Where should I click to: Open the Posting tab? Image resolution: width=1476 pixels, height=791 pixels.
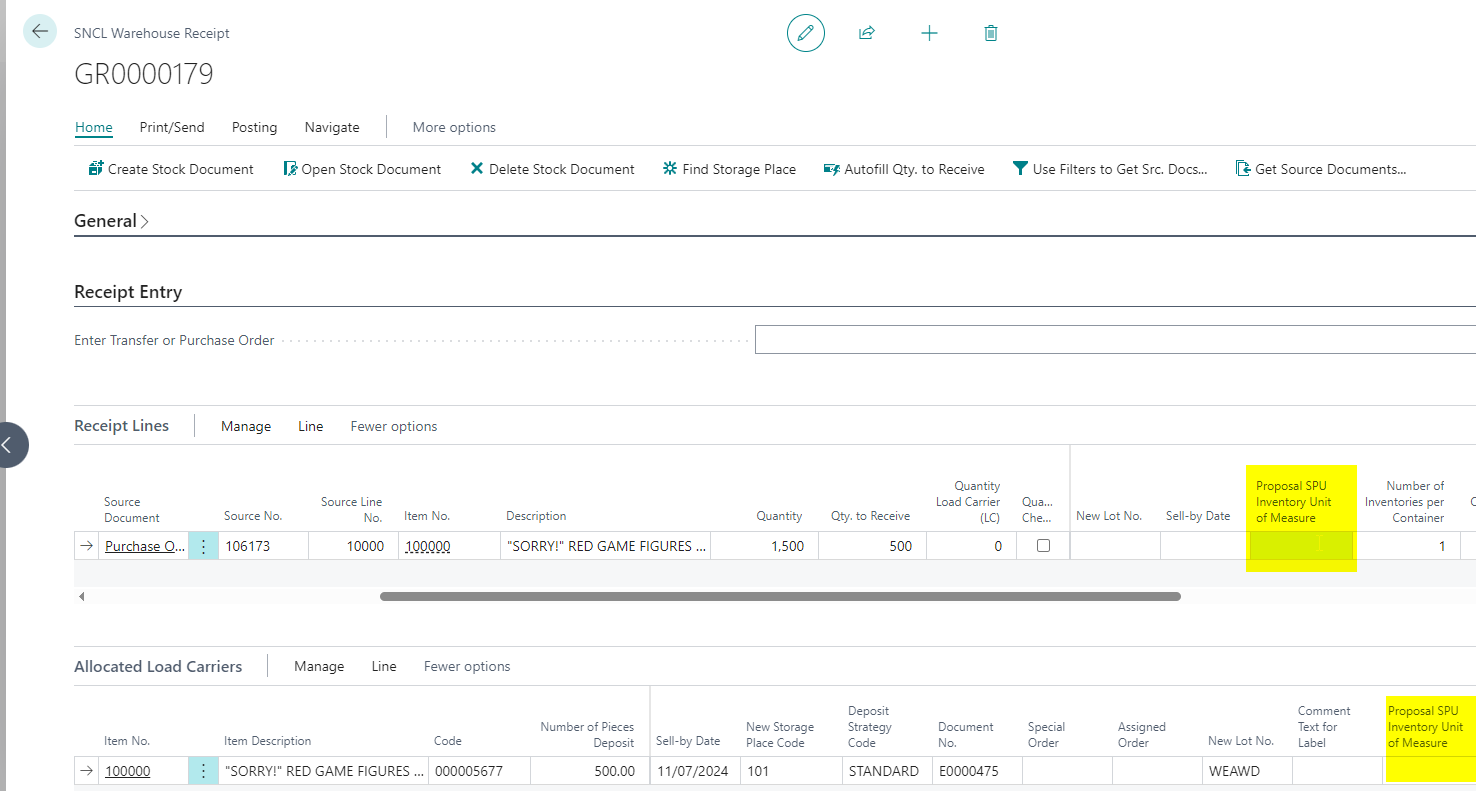(x=254, y=127)
